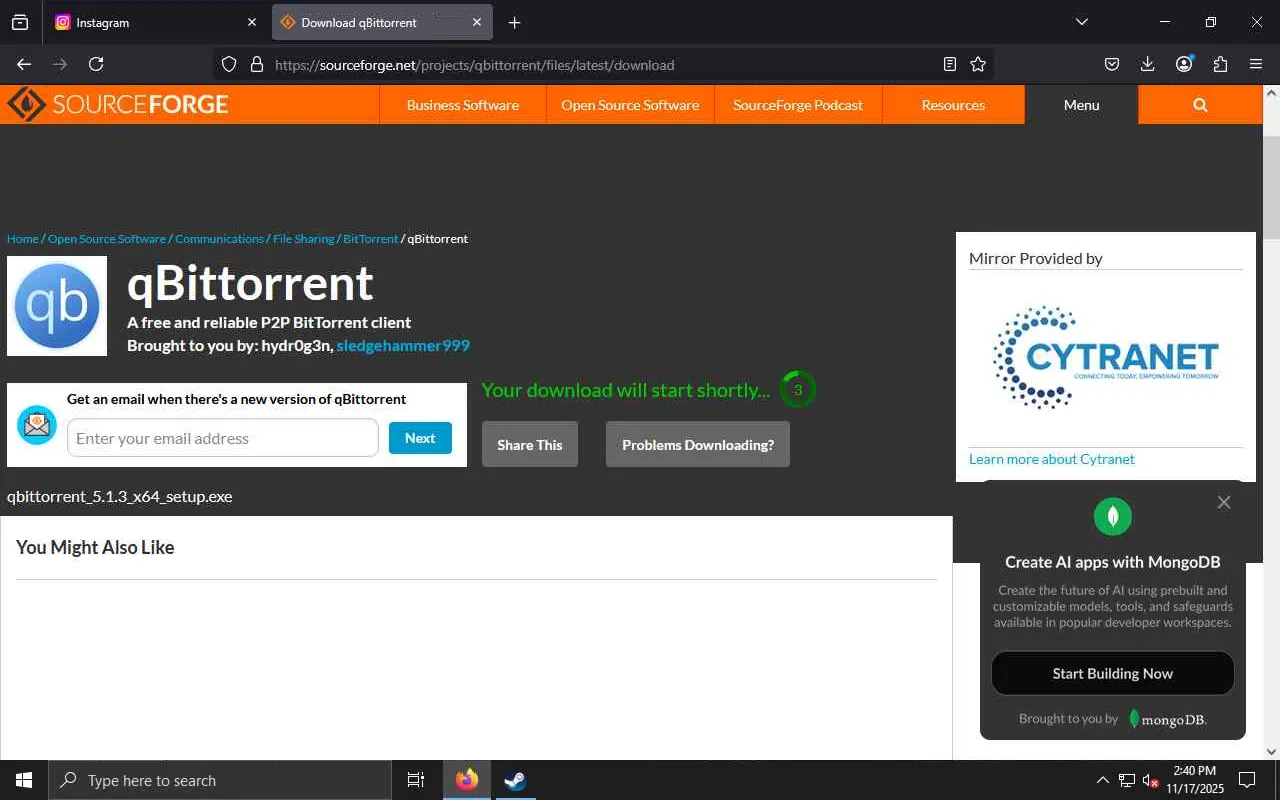1280x800 pixels.
Task: Open the Windows Start menu
Action: (x=24, y=780)
